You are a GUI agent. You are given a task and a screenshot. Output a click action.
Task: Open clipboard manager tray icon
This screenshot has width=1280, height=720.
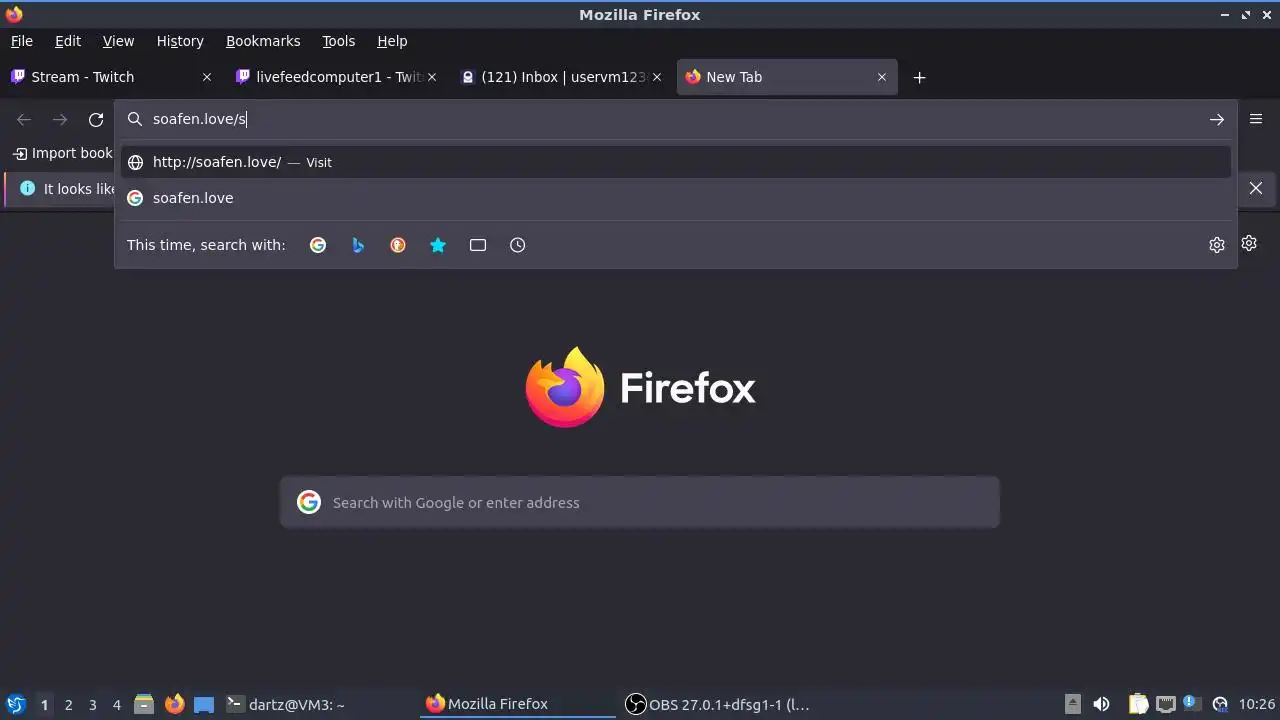1138,704
